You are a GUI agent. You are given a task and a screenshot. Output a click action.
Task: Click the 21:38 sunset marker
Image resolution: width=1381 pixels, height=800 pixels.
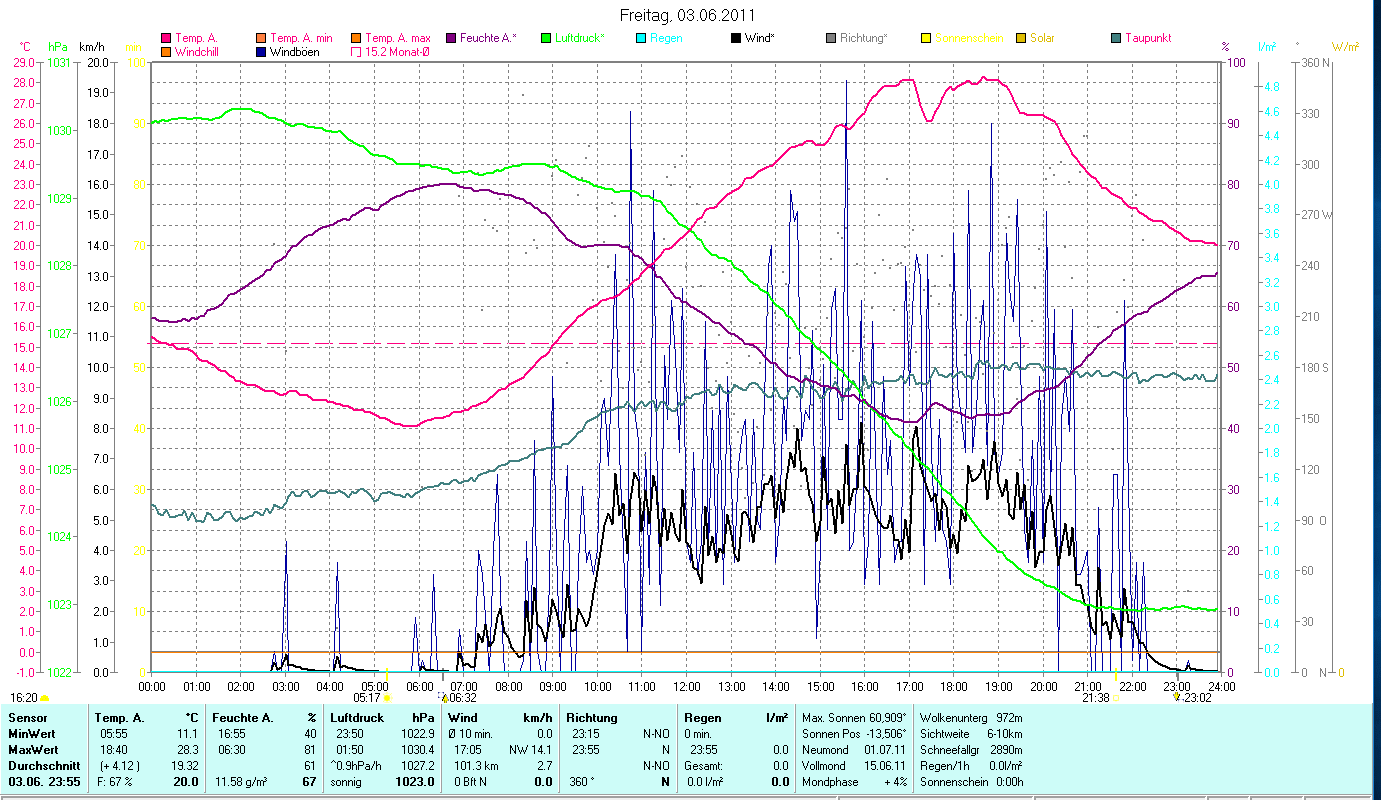pos(1095,697)
